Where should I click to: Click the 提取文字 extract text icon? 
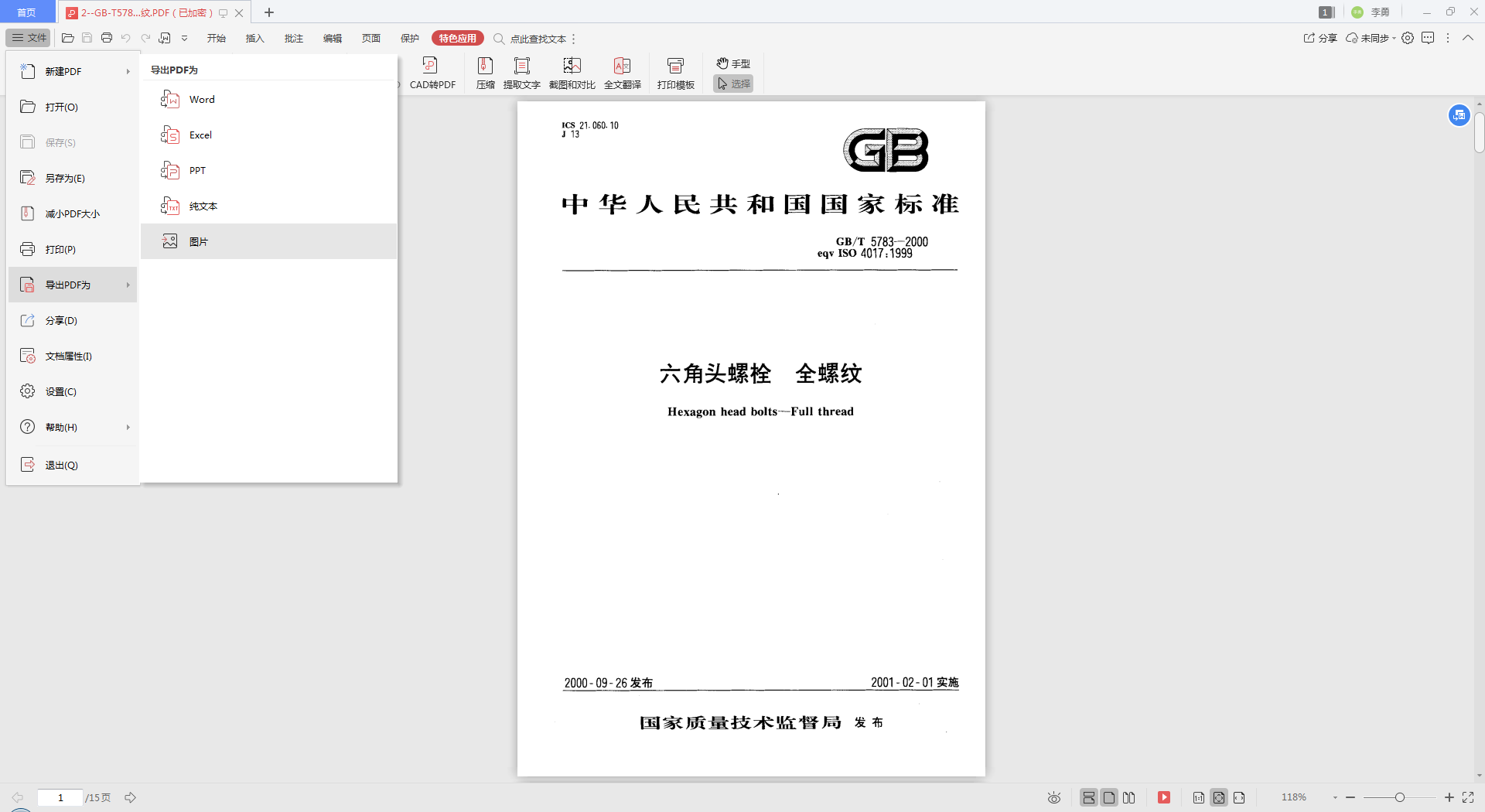click(522, 73)
